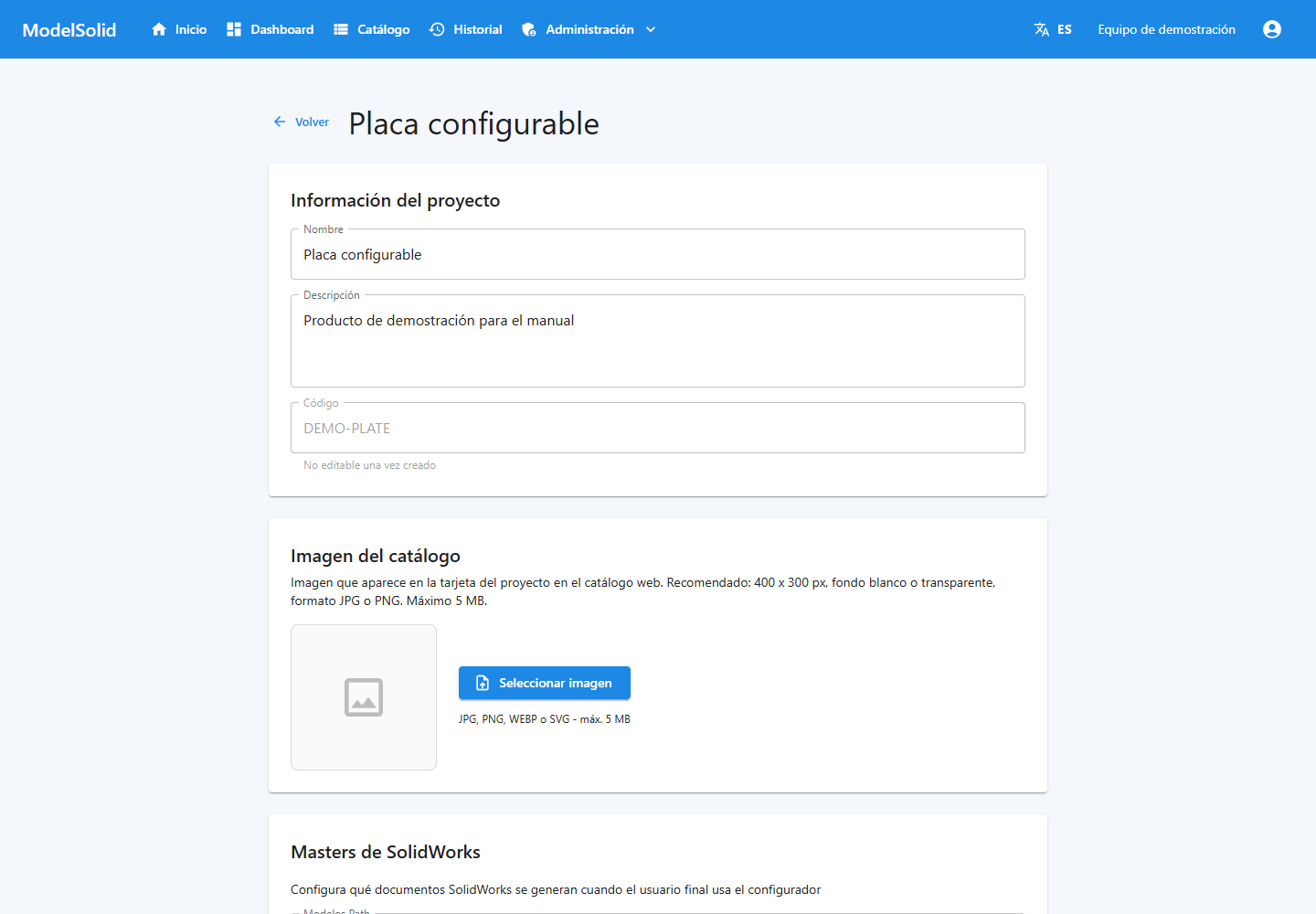Click the 'Configura qué documentos SolidWorks' description
The image size is (1316, 914).
(556, 889)
